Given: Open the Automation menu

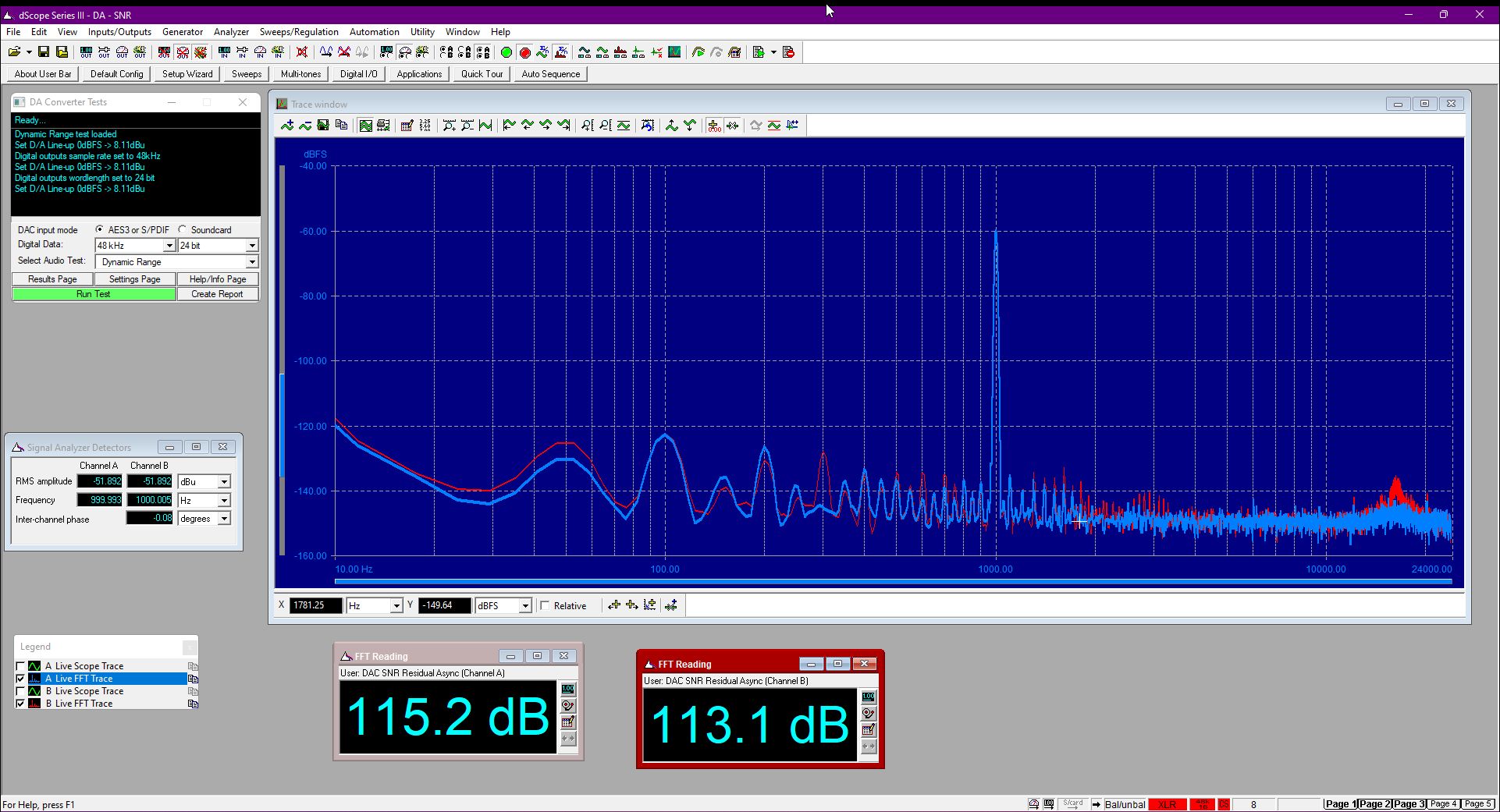Looking at the screenshot, I should coord(374,32).
